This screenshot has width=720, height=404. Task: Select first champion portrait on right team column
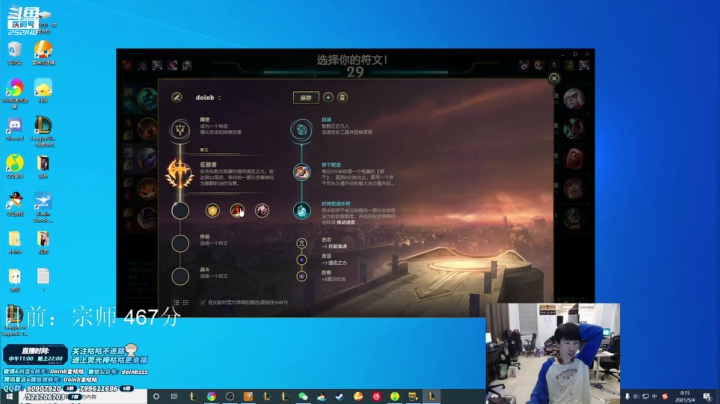[574, 99]
